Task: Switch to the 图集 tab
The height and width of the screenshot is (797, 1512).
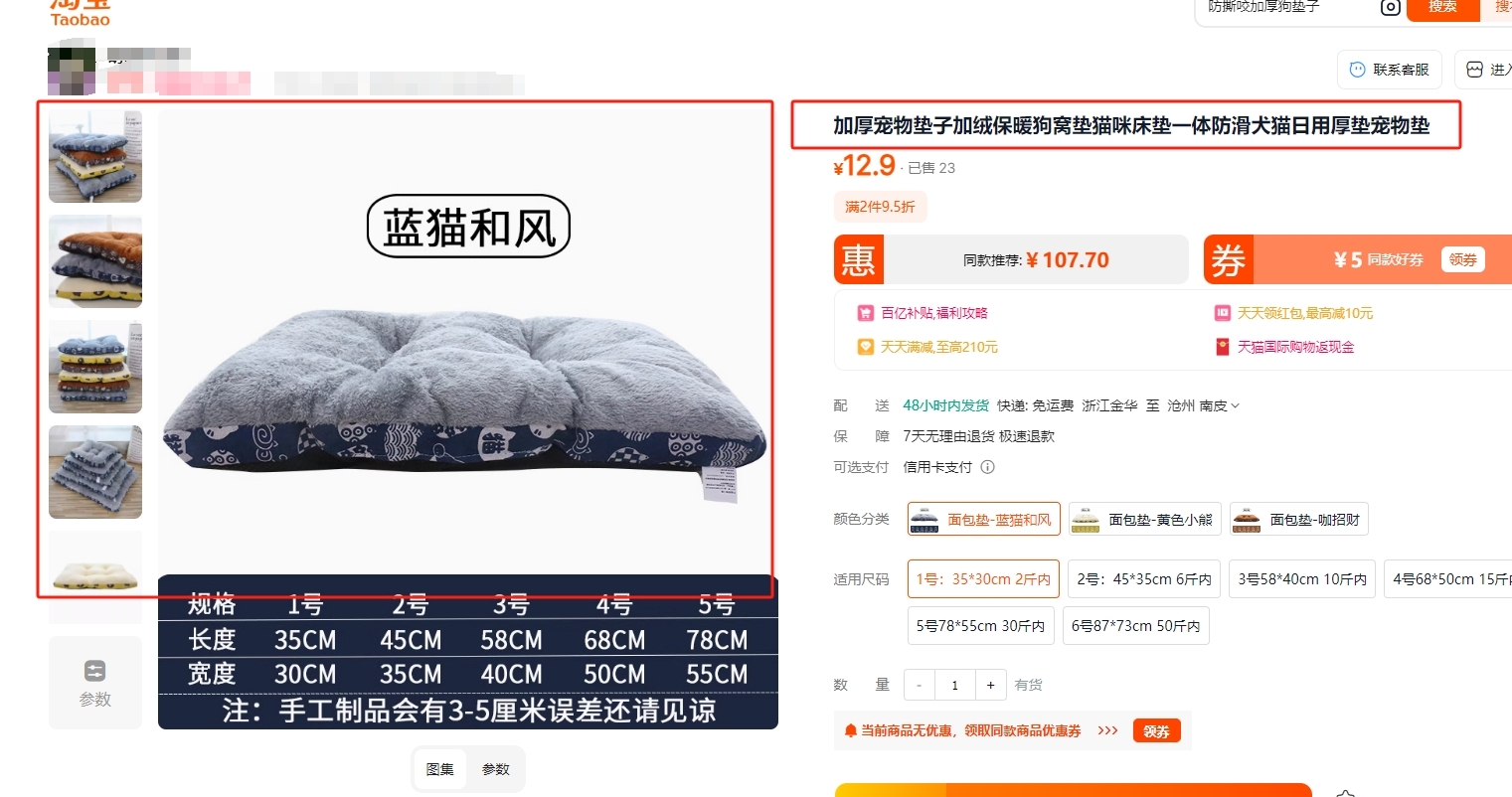Action: tap(440, 769)
